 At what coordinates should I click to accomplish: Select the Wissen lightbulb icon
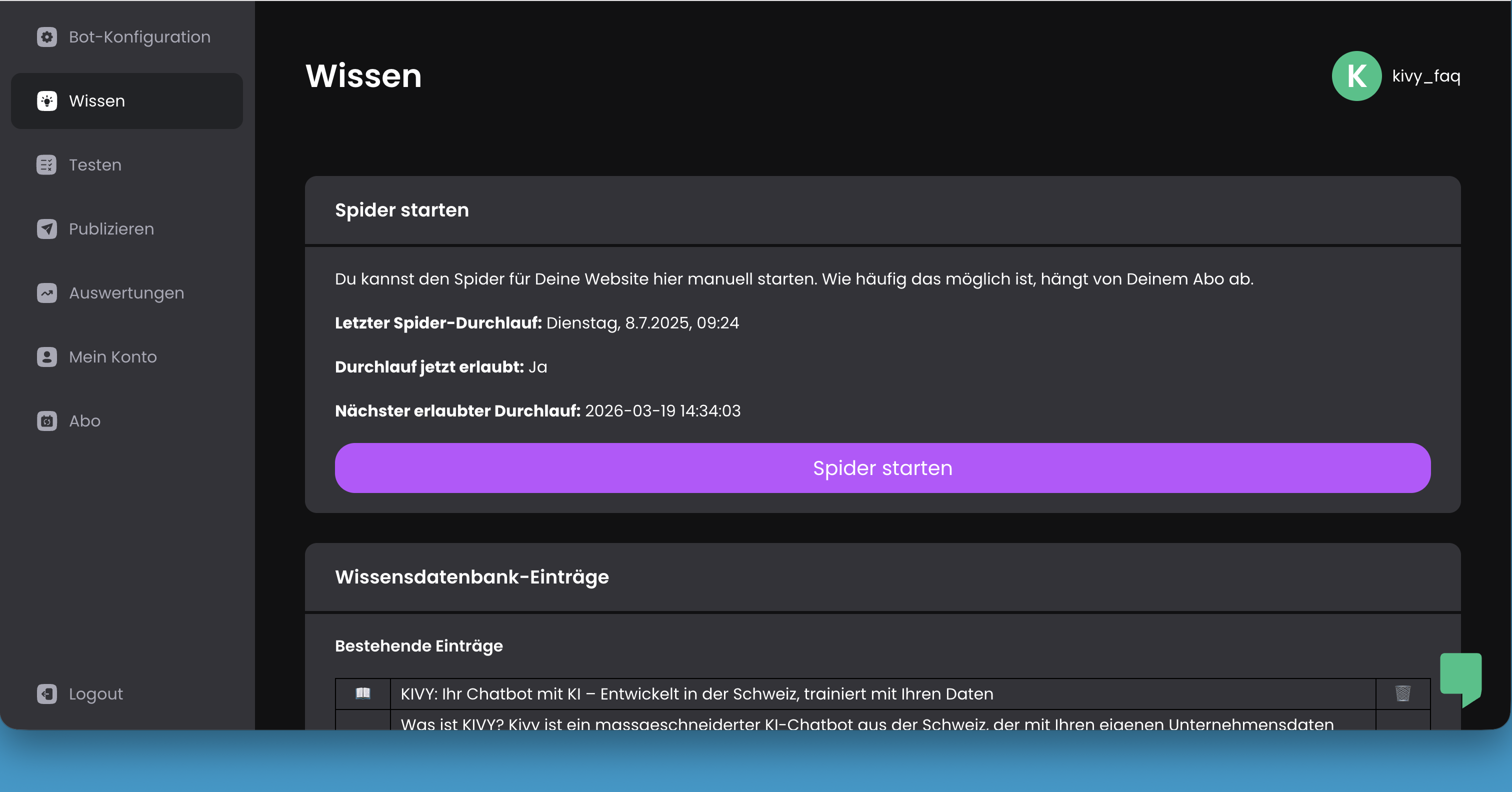[46, 100]
